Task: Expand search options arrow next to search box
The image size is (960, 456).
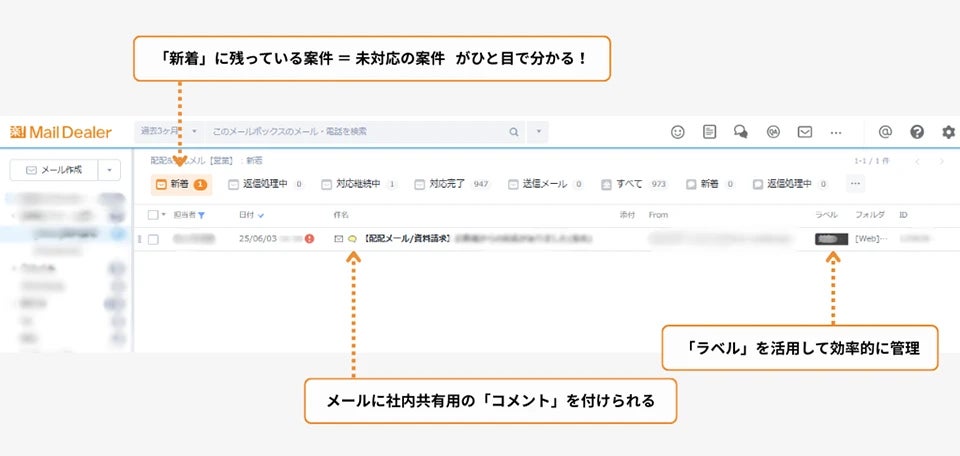Action: (x=539, y=132)
